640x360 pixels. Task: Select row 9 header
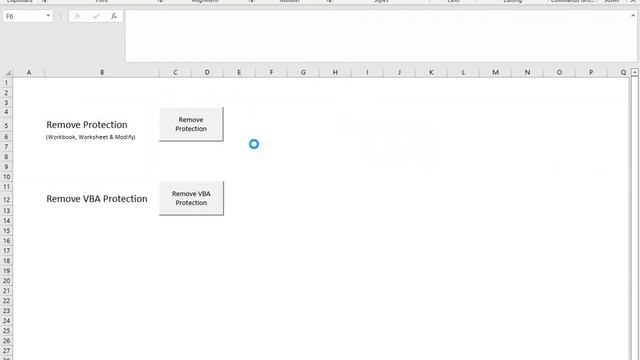(x=6, y=167)
